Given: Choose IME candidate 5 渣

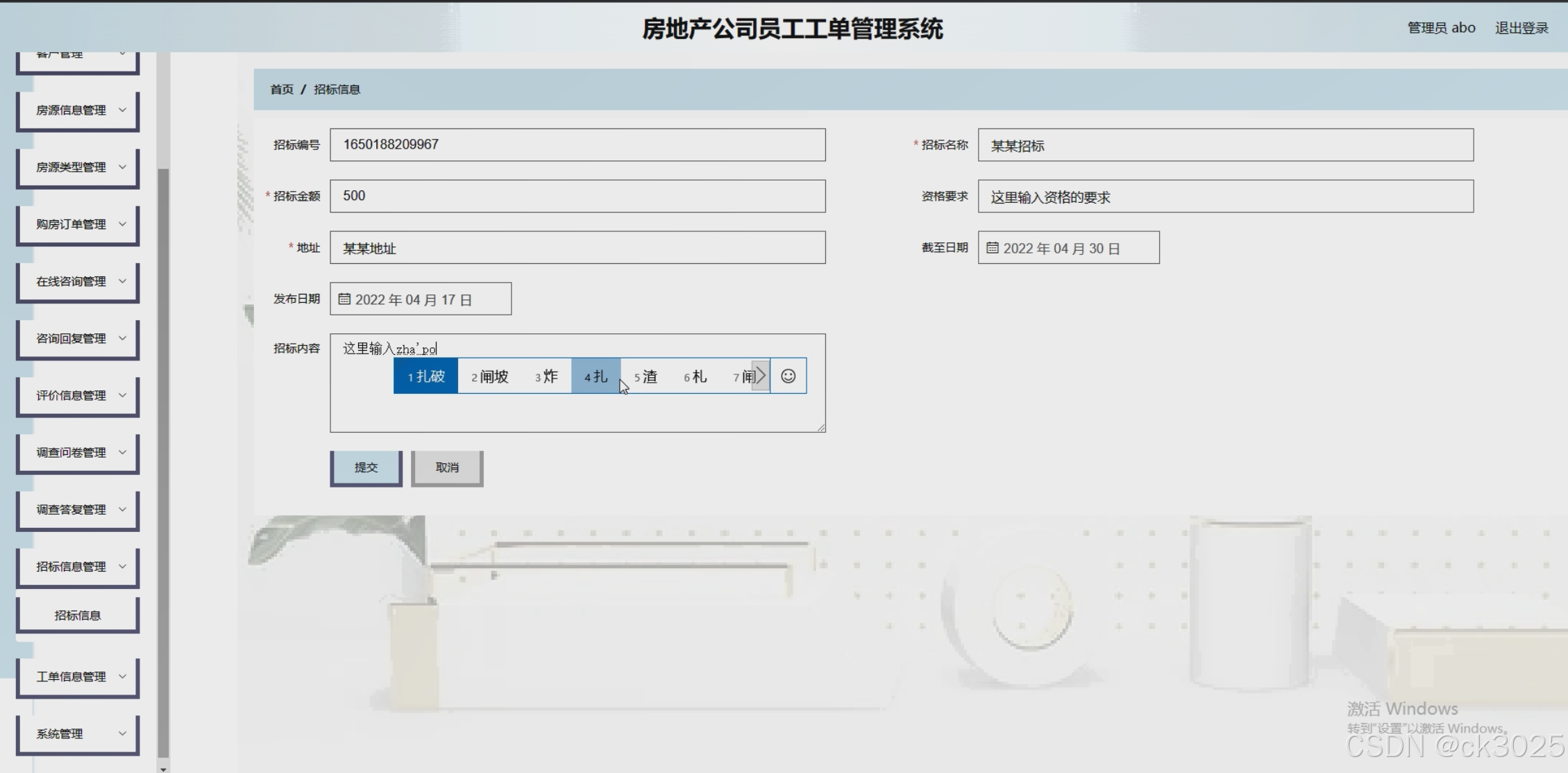Looking at the screenshot, I should (646, 376).
